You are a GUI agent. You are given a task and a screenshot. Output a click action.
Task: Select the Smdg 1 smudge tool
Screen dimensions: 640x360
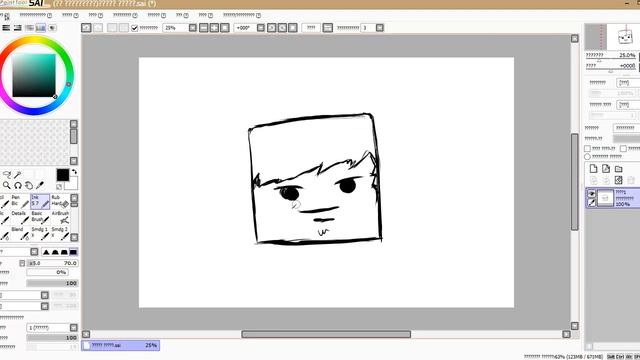(x=40, y=233)
